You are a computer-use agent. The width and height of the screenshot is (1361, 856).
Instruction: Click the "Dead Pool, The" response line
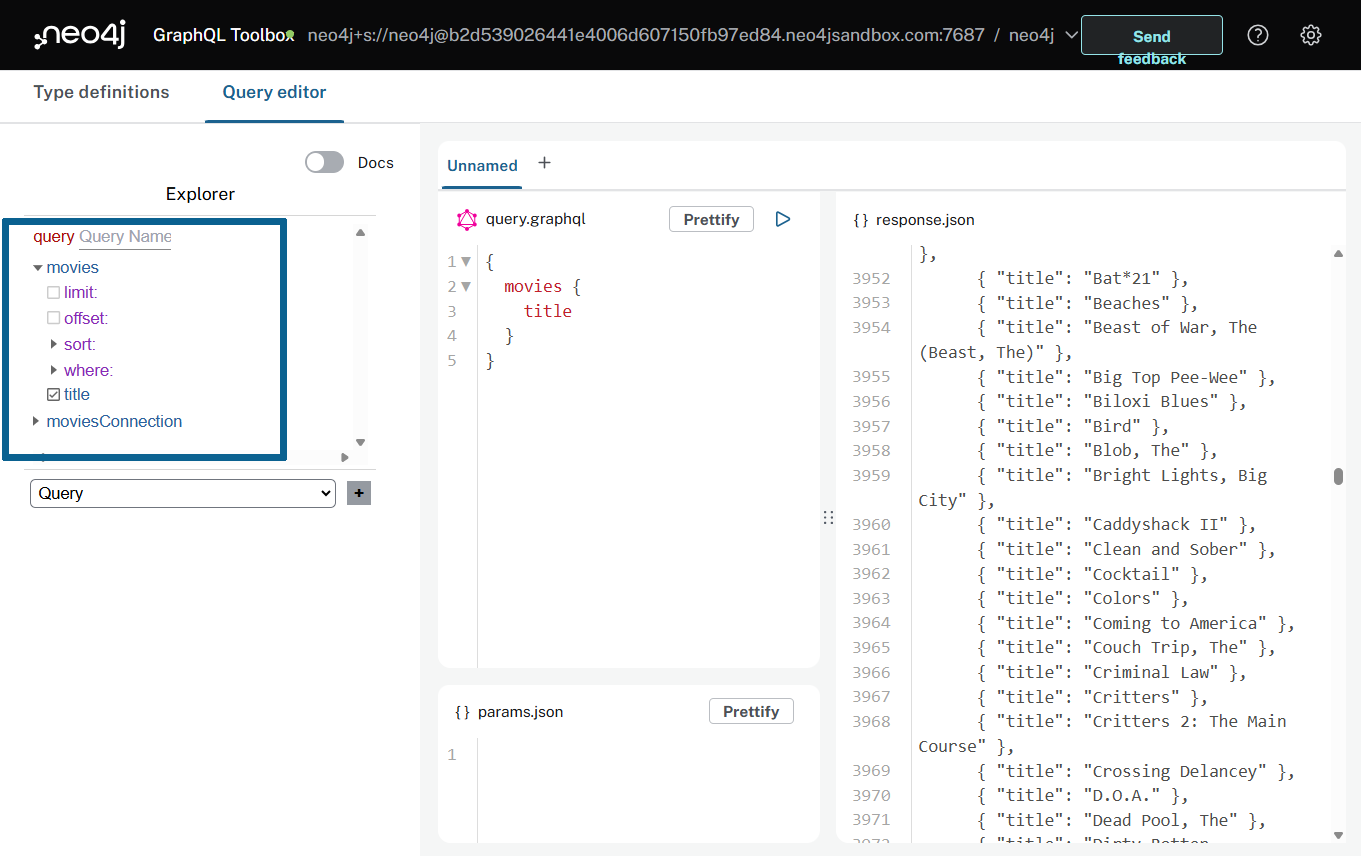click(1122, 820)
